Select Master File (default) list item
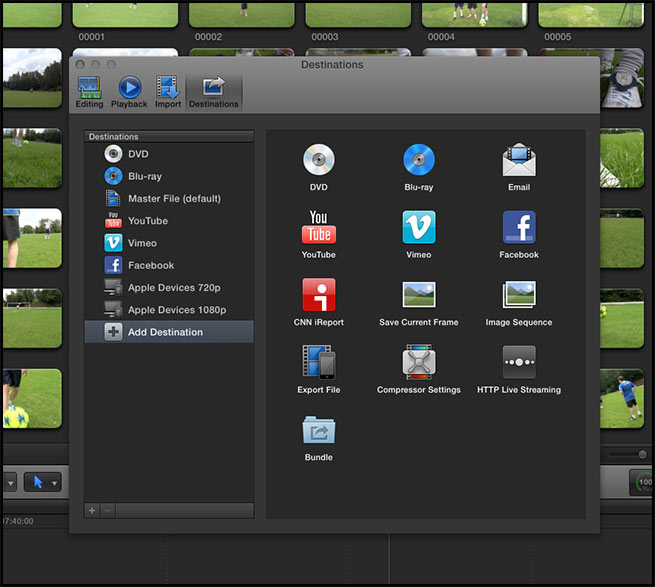The width and height of the screenshot is (655, 587). (169, 198)
